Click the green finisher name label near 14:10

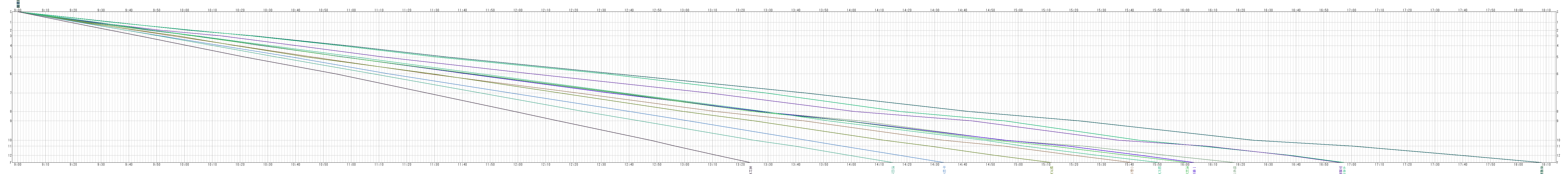click(893, 170)
